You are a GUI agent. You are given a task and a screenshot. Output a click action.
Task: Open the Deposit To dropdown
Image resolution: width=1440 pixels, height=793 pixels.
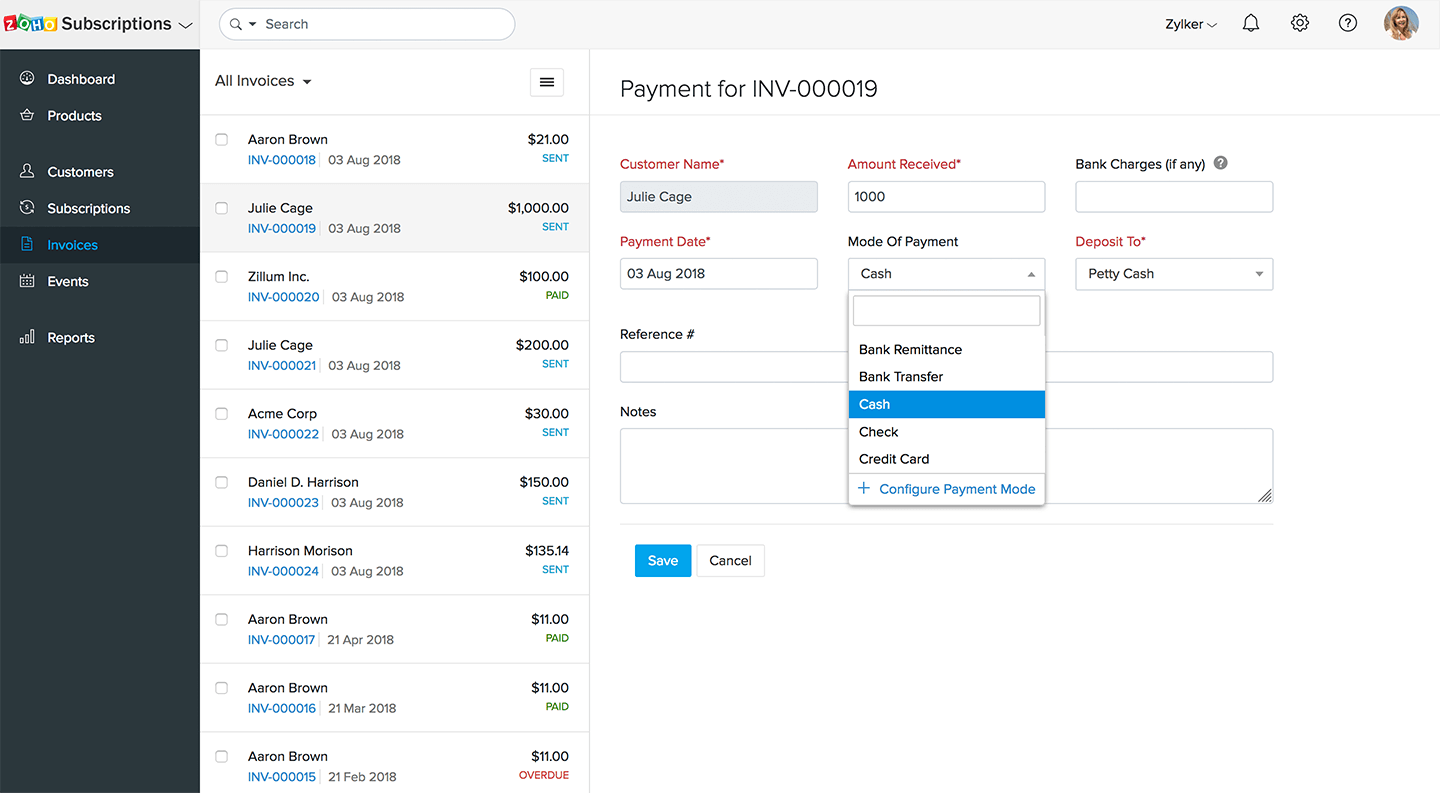[x=1174, y=274]
